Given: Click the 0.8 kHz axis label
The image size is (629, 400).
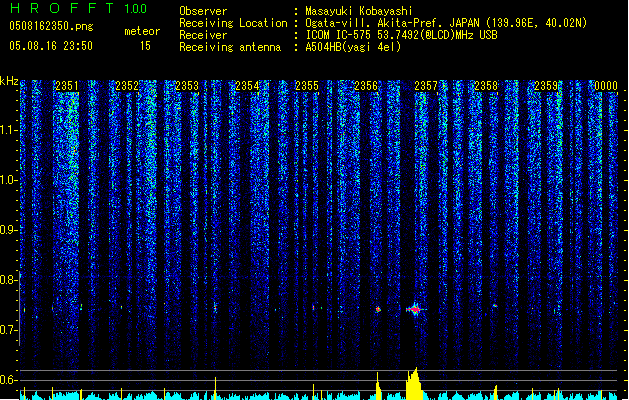Looking at the screenshot, I should (x=8, y=280).
